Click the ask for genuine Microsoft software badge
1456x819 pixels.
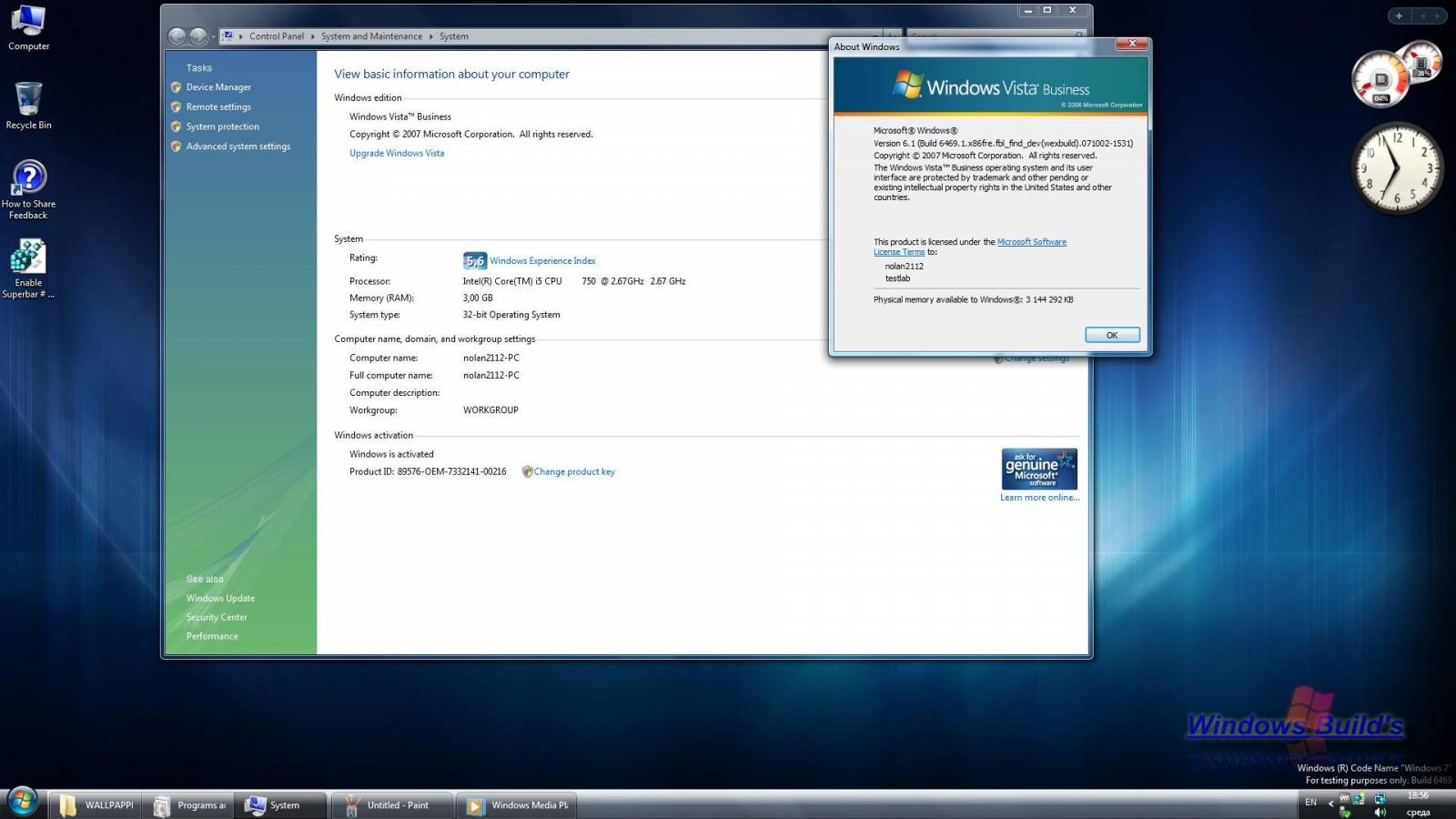pos(1039,469)
